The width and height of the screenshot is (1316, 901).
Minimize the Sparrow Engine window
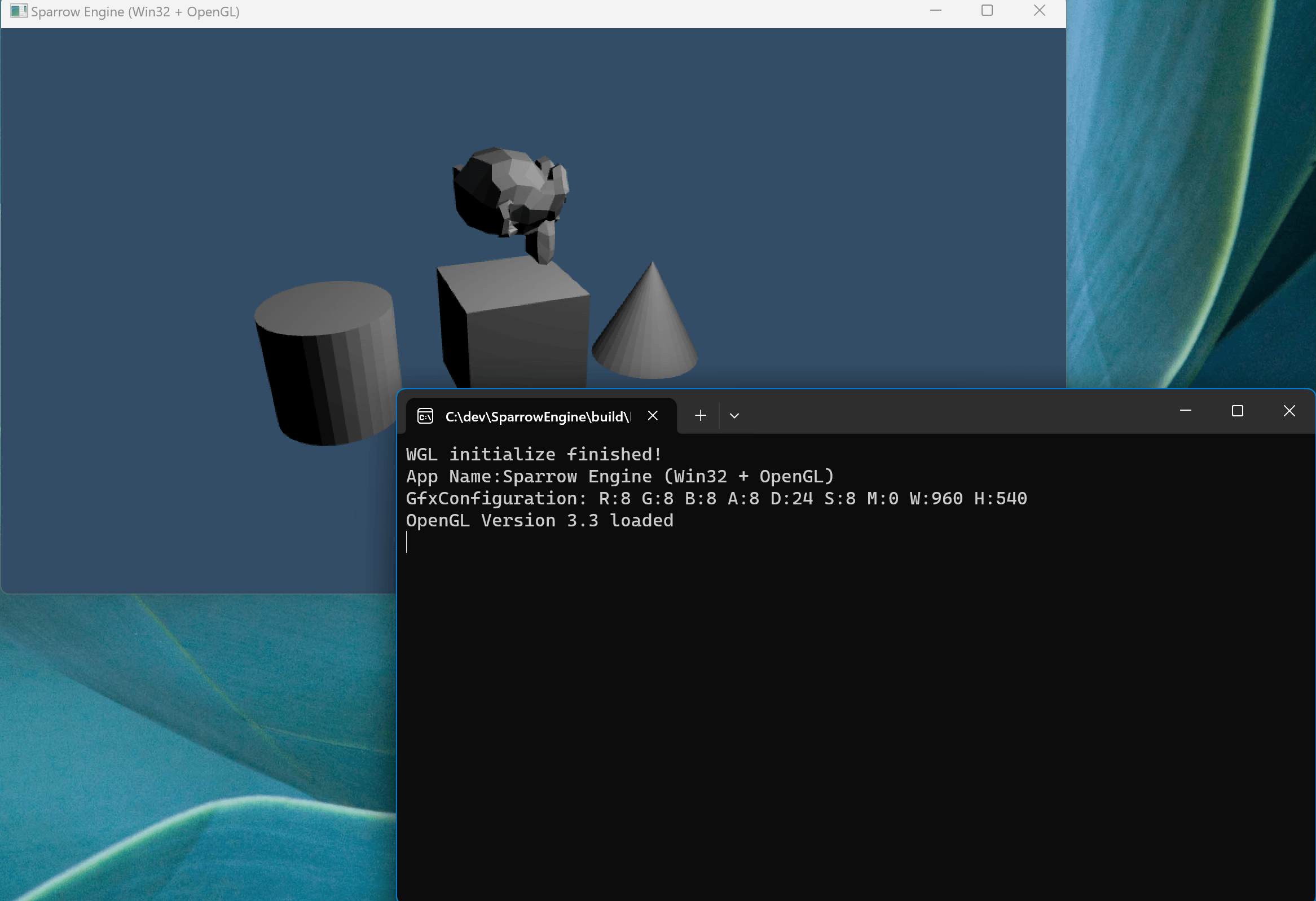pyautogui.click(x=935, y=11)
